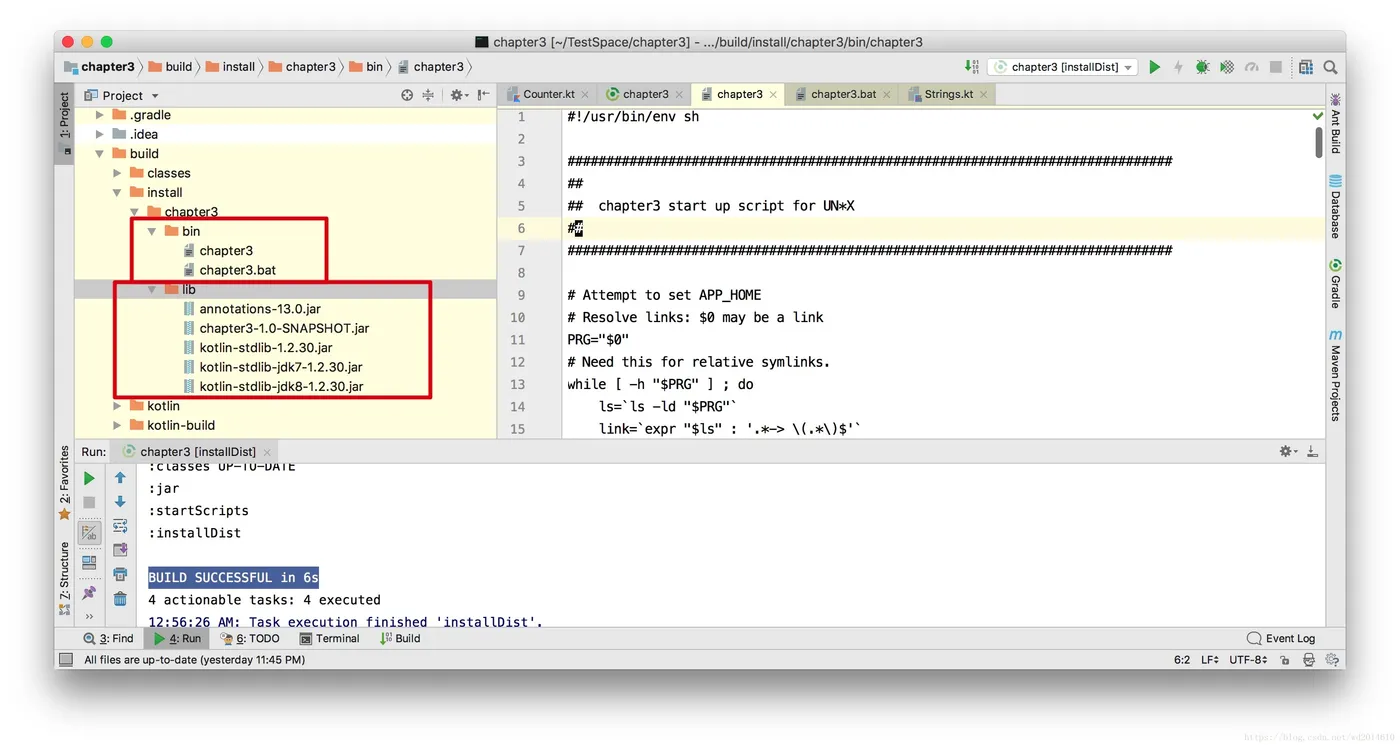Click the editor vertical scrollbar thumb
The height and width of the screenshot is (747, 1400).
[1319, 143]
